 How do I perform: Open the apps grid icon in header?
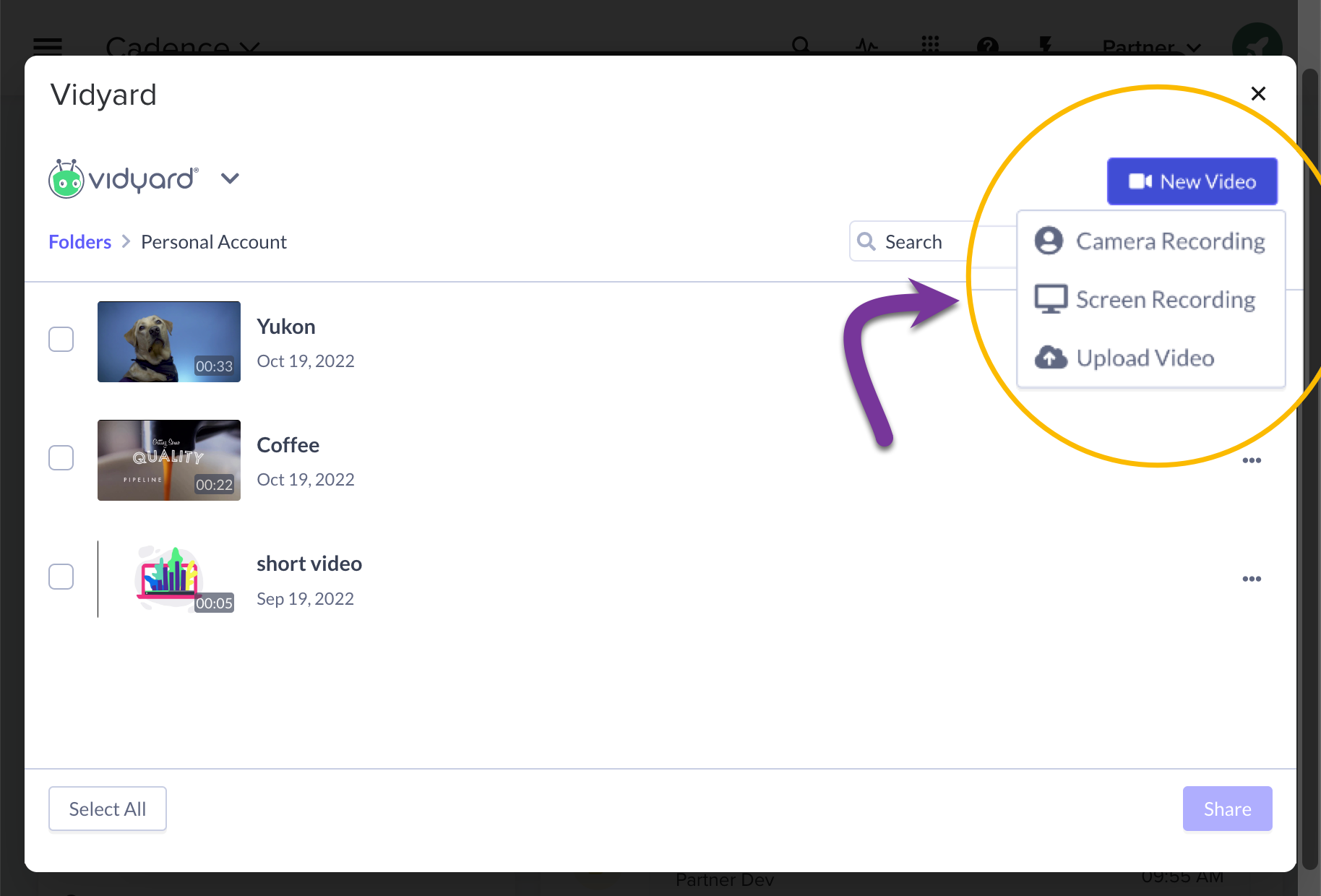(x=930, y=45)
